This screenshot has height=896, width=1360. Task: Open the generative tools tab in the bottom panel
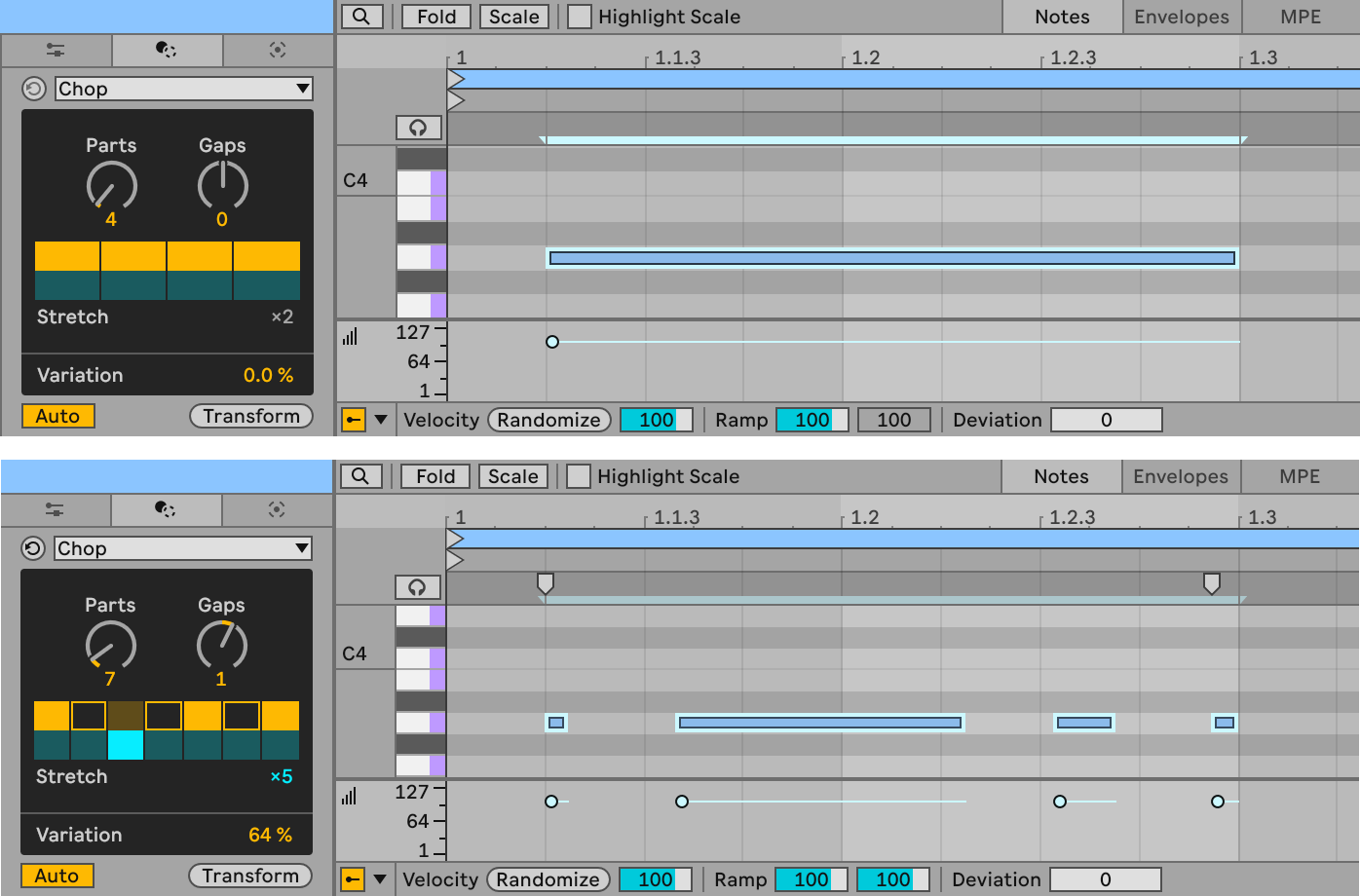(x=277, y=510)
